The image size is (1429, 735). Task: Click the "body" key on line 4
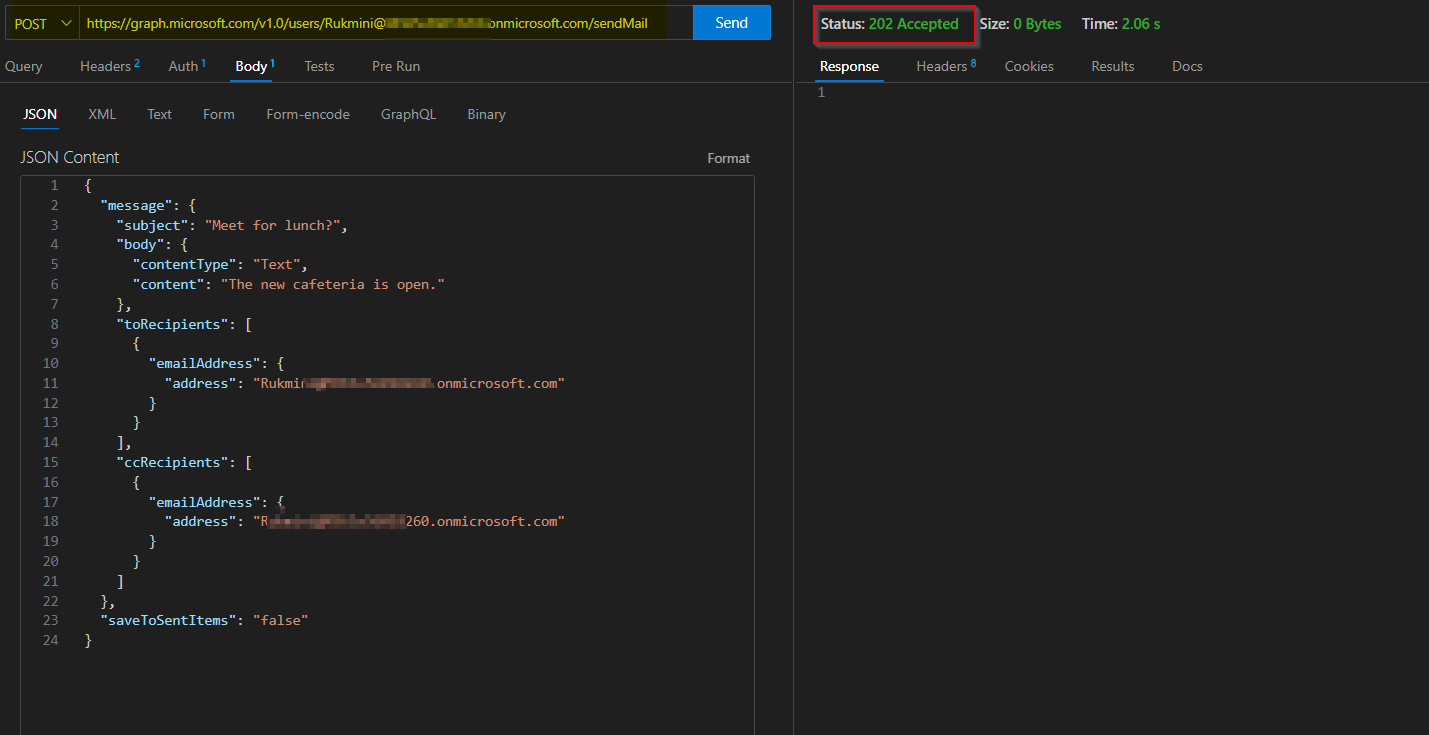(x=140, y=244)
